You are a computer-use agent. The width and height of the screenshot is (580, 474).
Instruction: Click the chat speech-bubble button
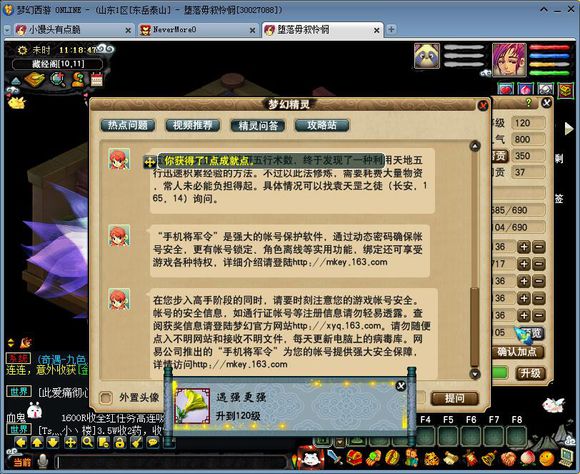(152, 442)
